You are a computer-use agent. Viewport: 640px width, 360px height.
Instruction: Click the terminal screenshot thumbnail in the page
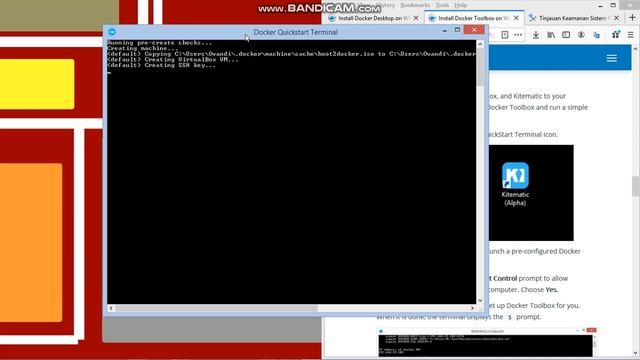(x=487, y=342)
